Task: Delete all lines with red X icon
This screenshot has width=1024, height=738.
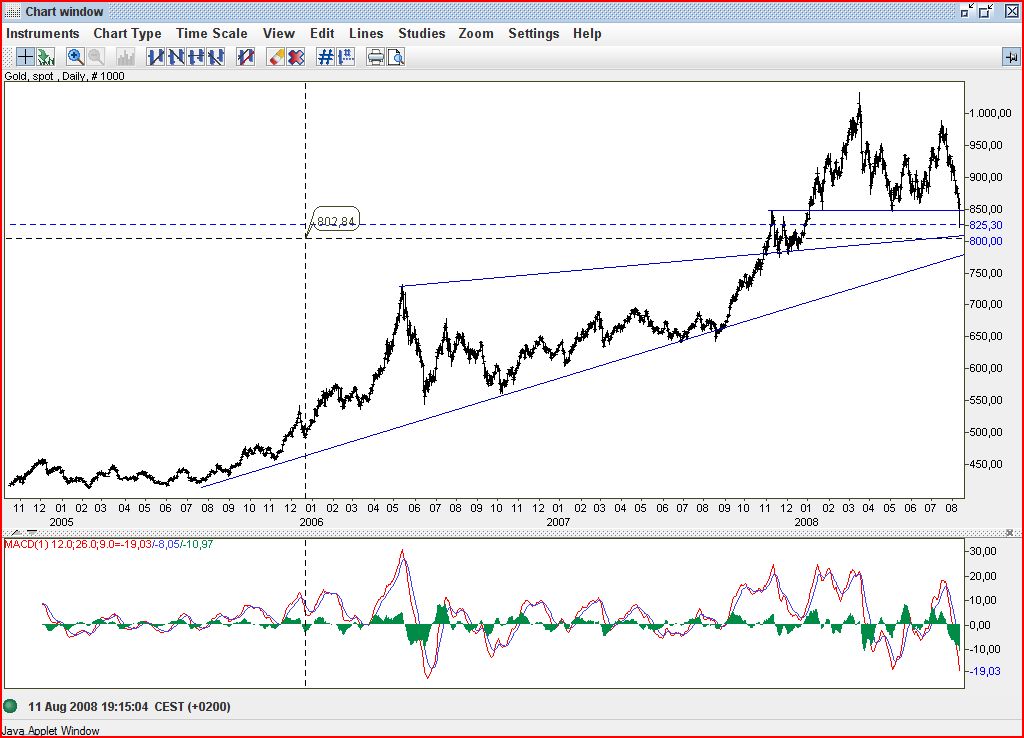Action: click(x=296, y=57)
